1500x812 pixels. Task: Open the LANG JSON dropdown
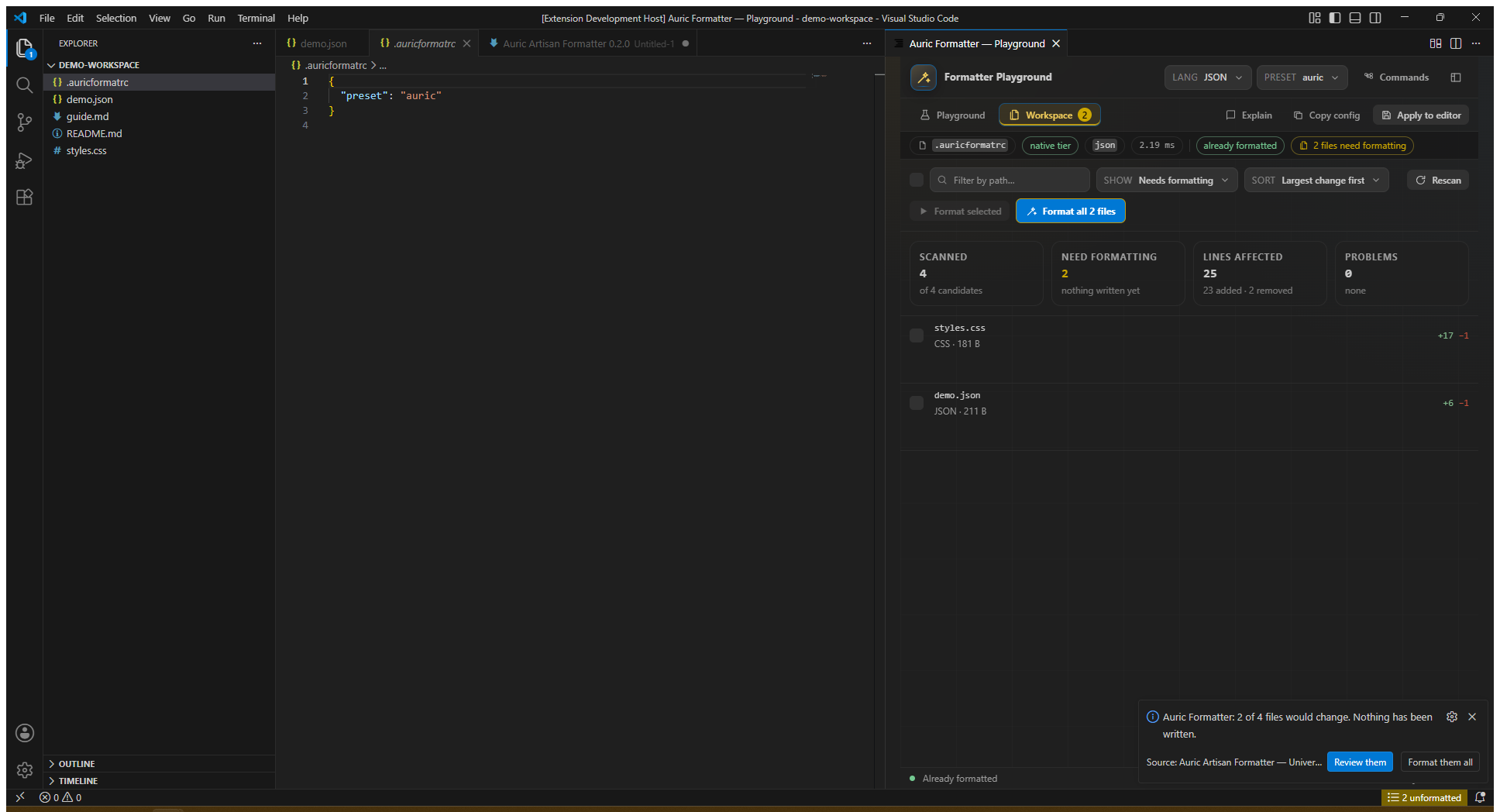click(x=1207, y=77)
